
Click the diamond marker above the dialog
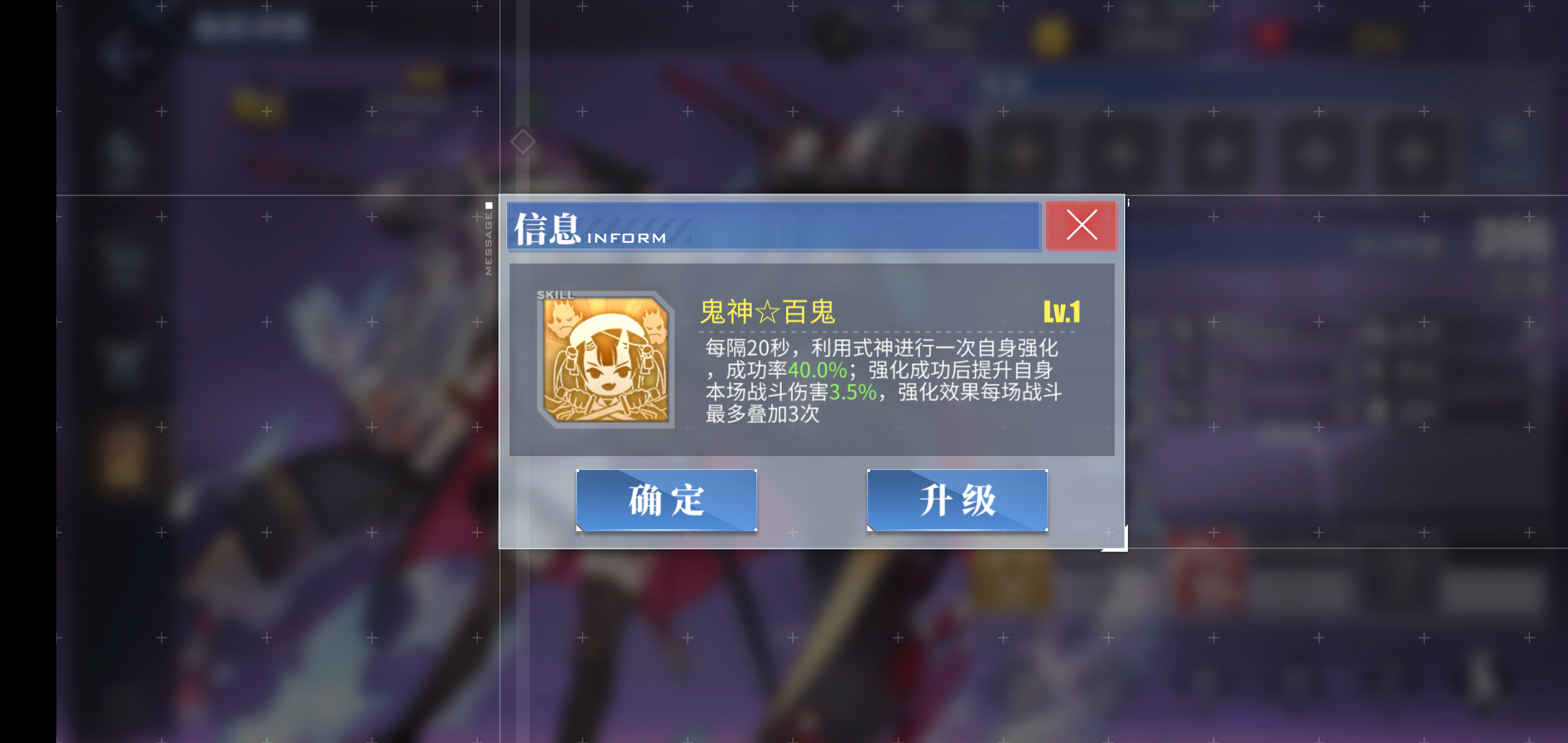click(523, 142)
